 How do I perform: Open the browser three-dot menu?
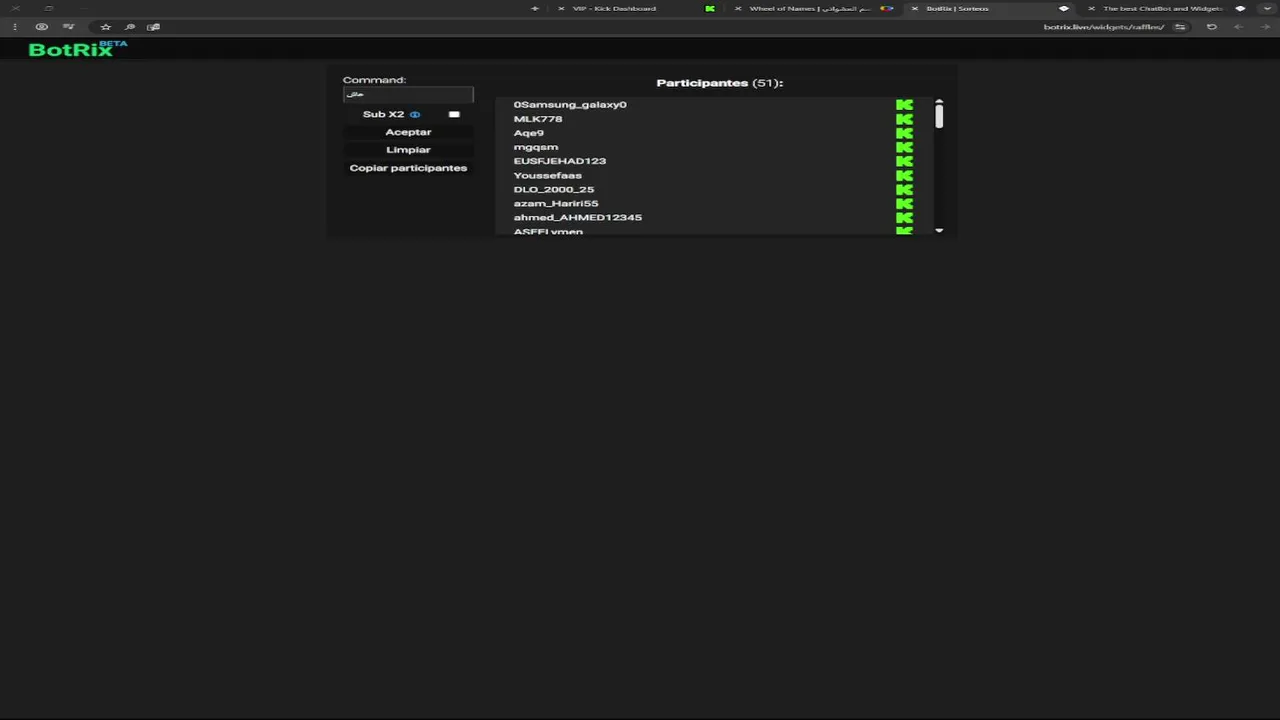[15, 27]
